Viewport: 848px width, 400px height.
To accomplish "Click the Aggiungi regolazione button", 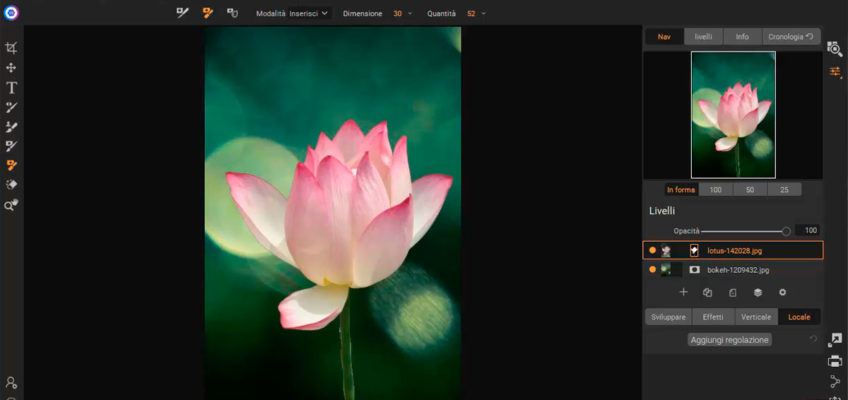I will [730, 340].
